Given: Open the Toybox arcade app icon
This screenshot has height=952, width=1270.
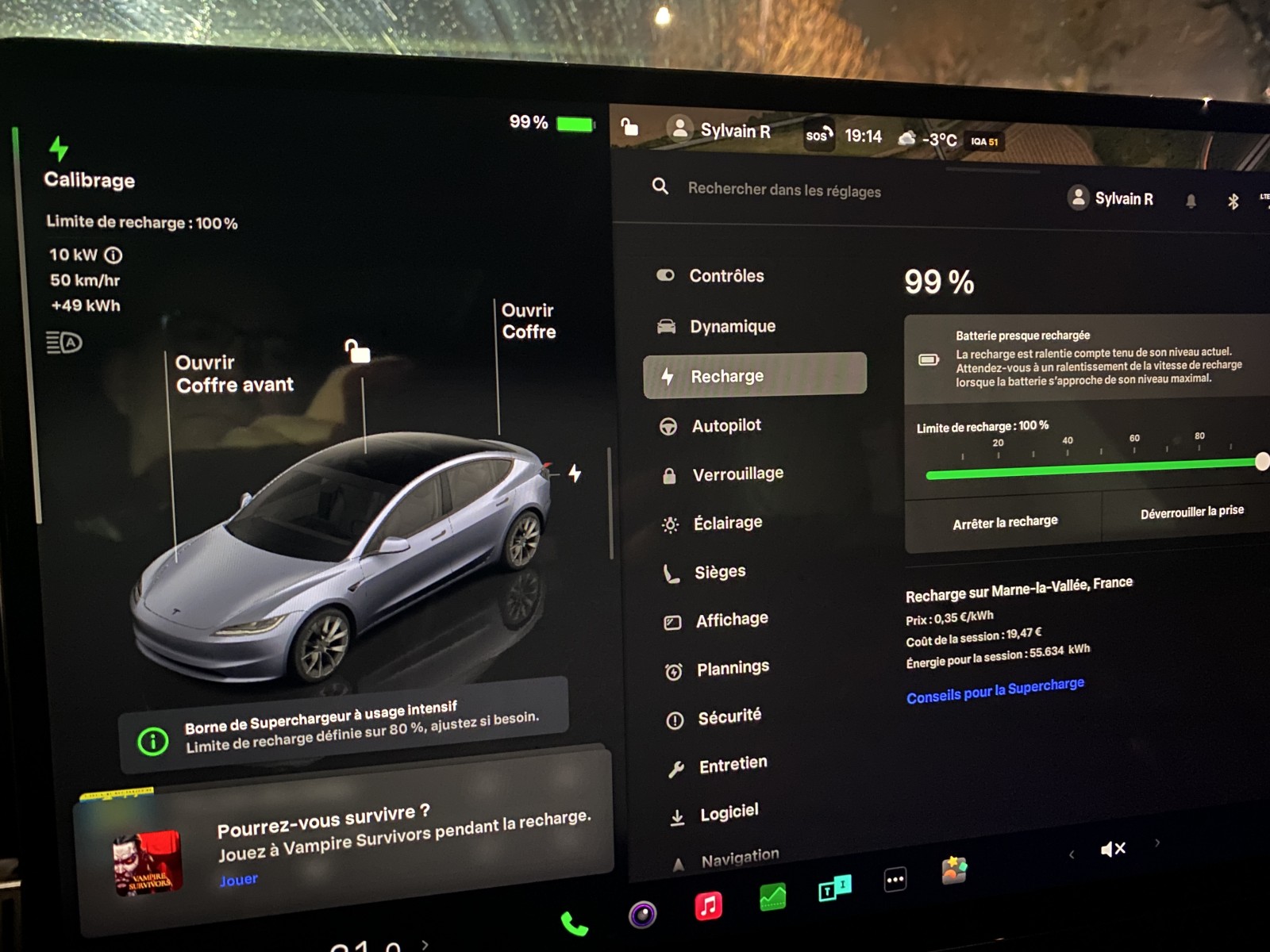Looking at the screenshot, I should click(x=954, y=870).
